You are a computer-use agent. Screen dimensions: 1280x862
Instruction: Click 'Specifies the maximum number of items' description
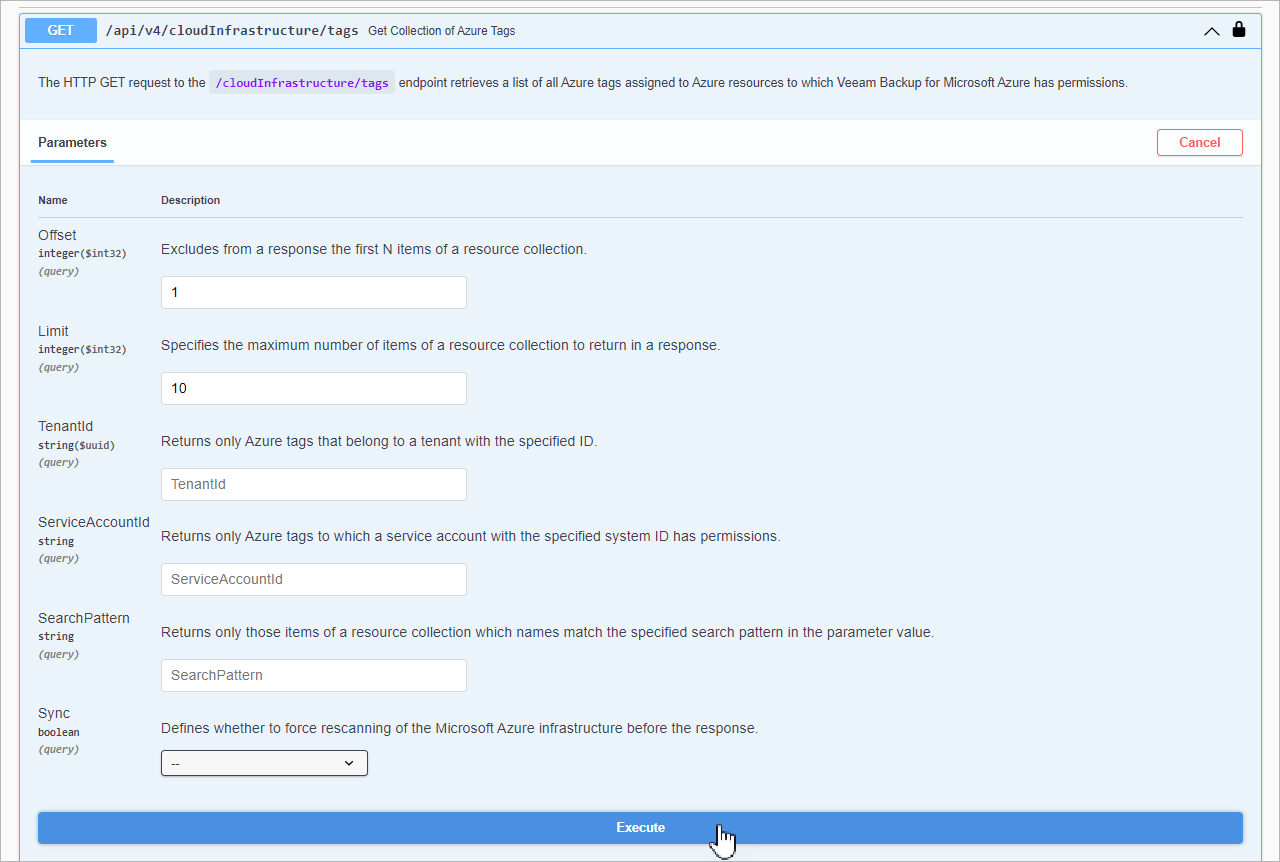(x=440, y=345)
